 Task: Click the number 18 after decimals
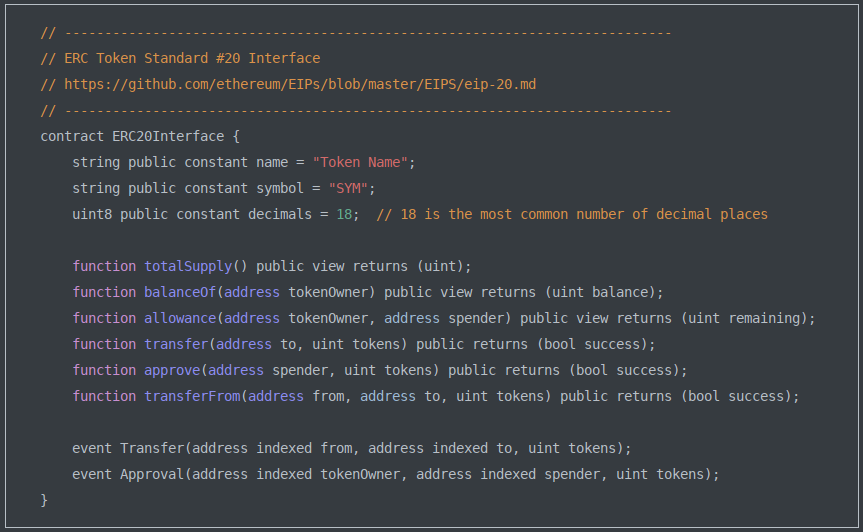point(344,214)
